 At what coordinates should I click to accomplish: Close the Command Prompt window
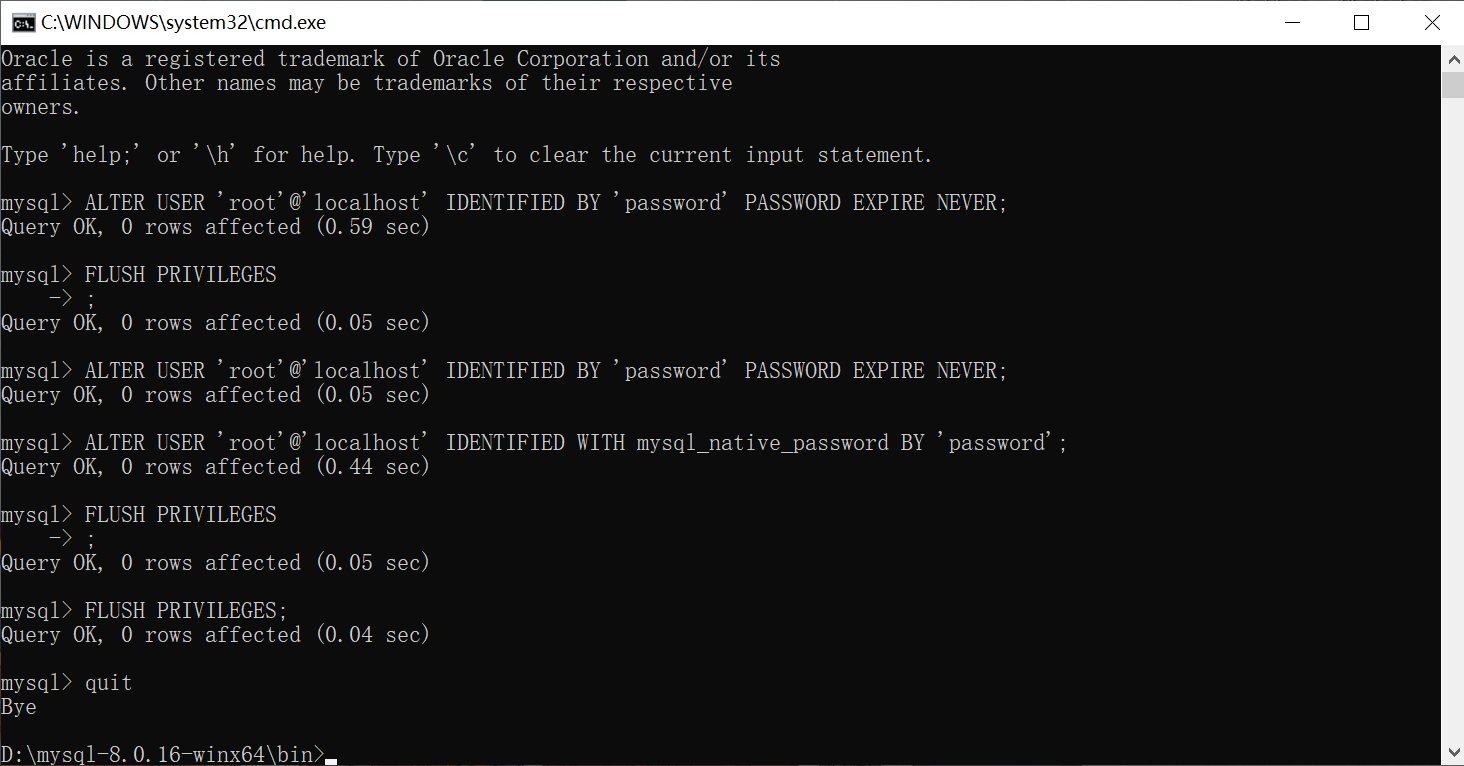pyautogui.click(x=1432, y=21)
